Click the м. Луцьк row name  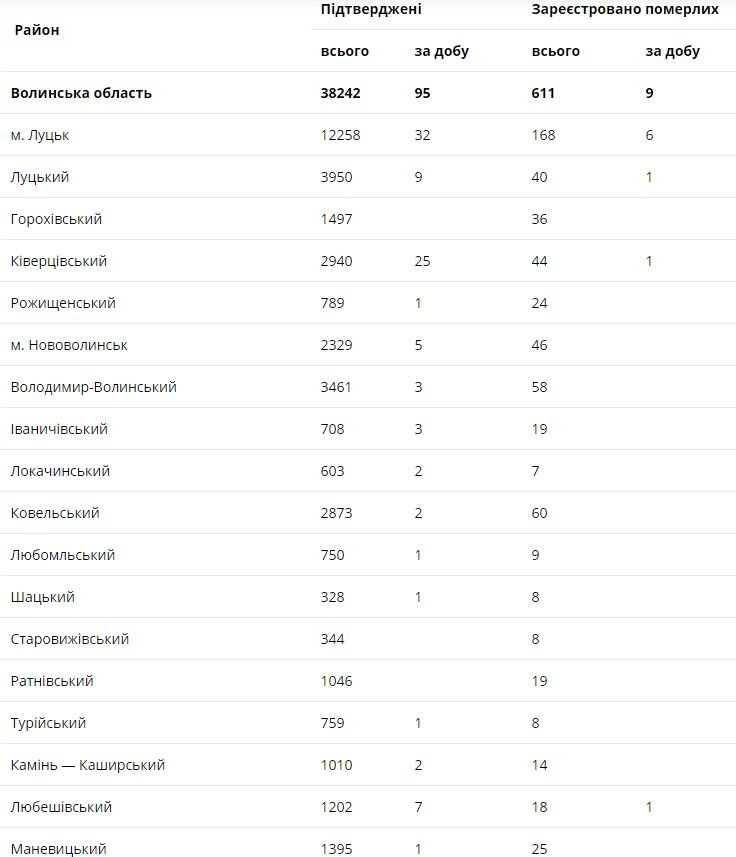click(x=40, y=135)
